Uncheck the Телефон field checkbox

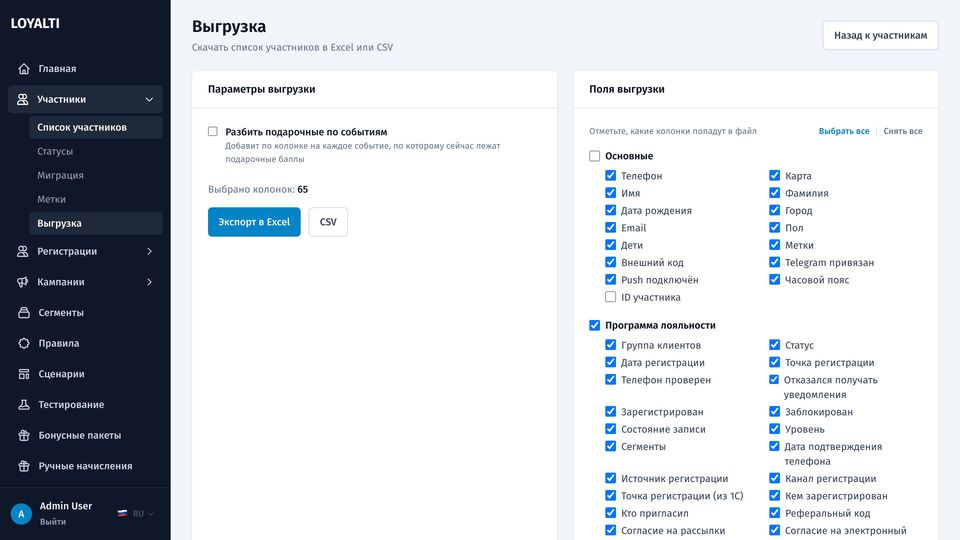(610, 175)
